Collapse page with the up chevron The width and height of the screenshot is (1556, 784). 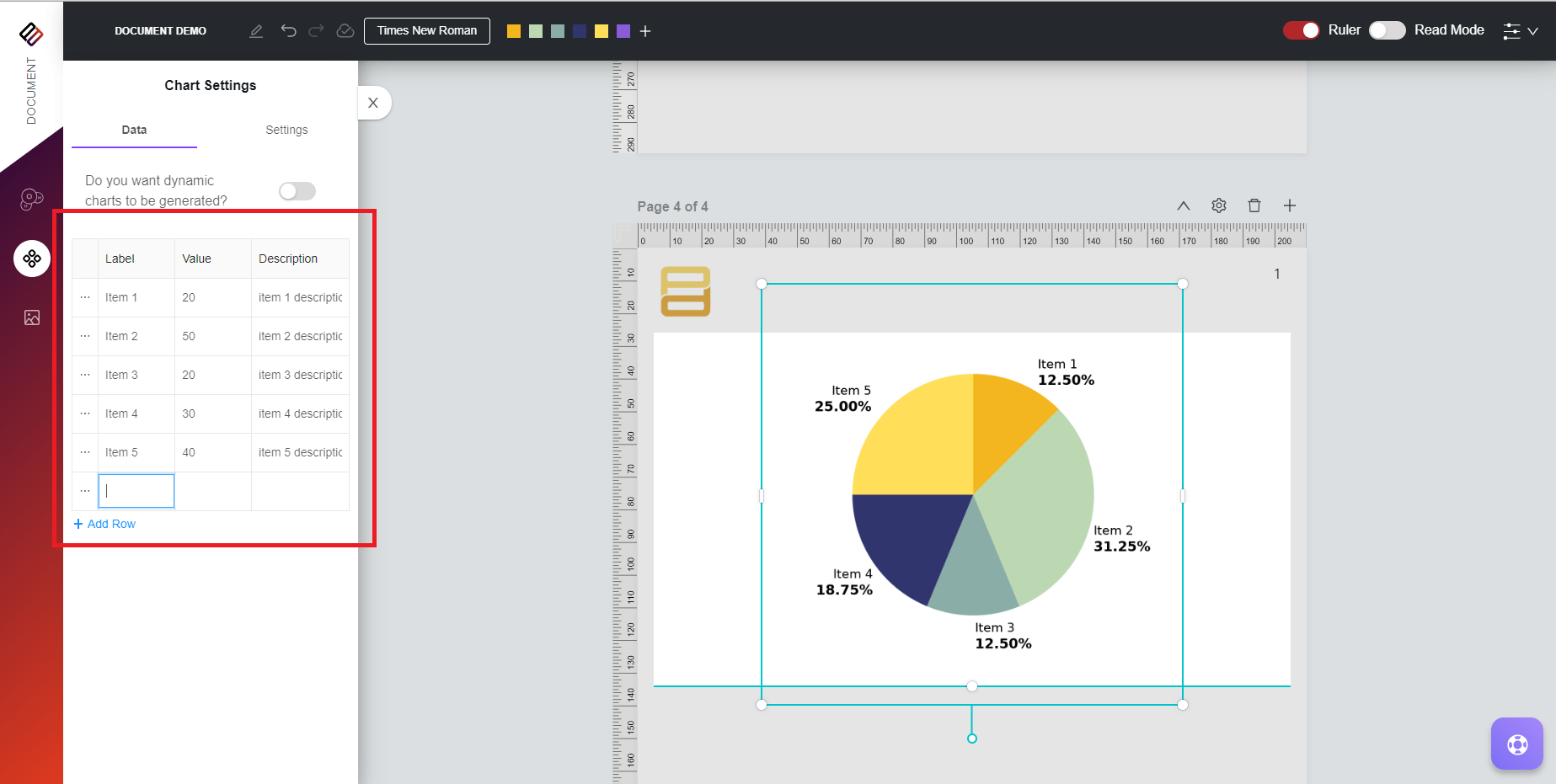point(1183,205)
